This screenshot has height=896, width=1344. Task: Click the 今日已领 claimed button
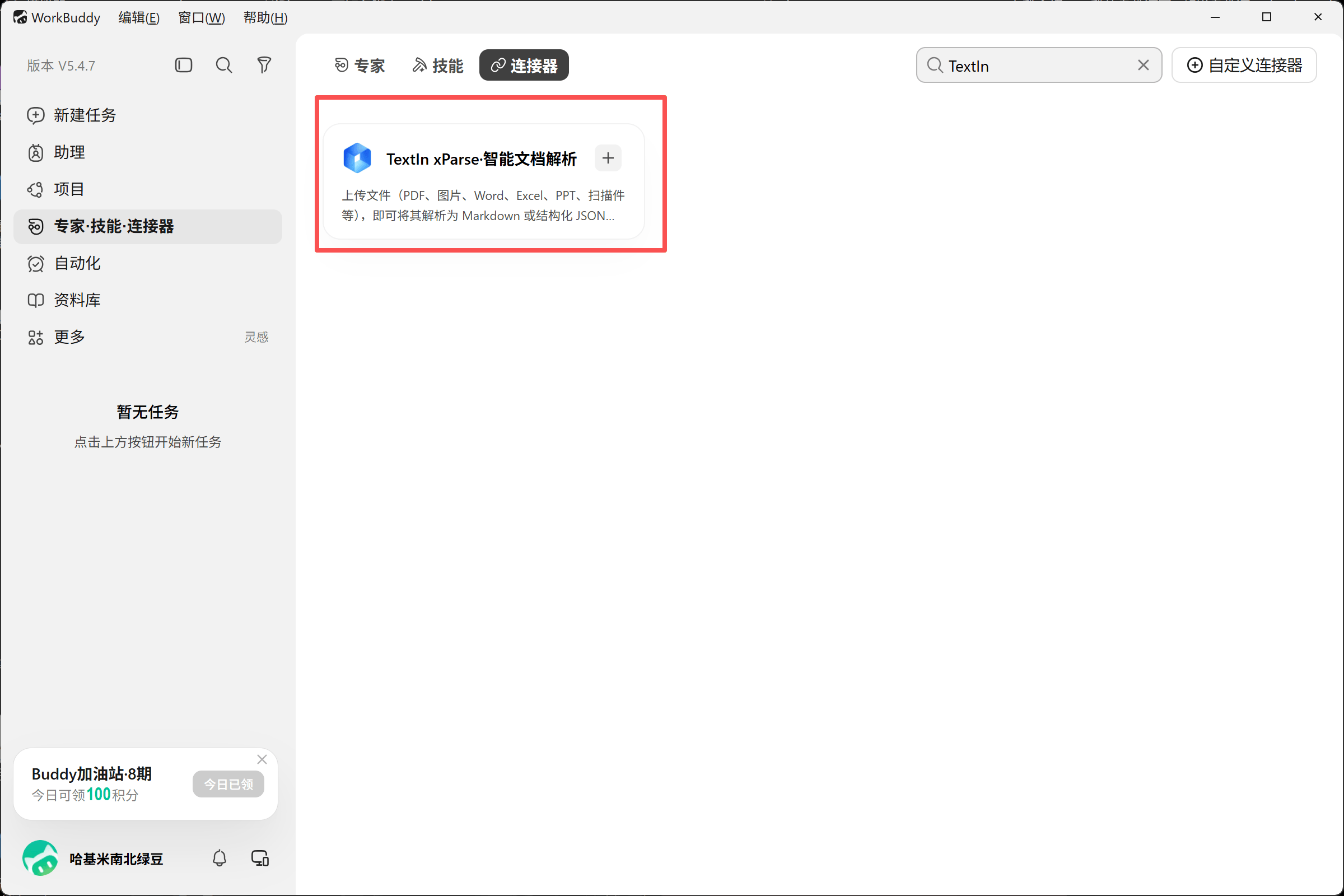coord(228,784)
